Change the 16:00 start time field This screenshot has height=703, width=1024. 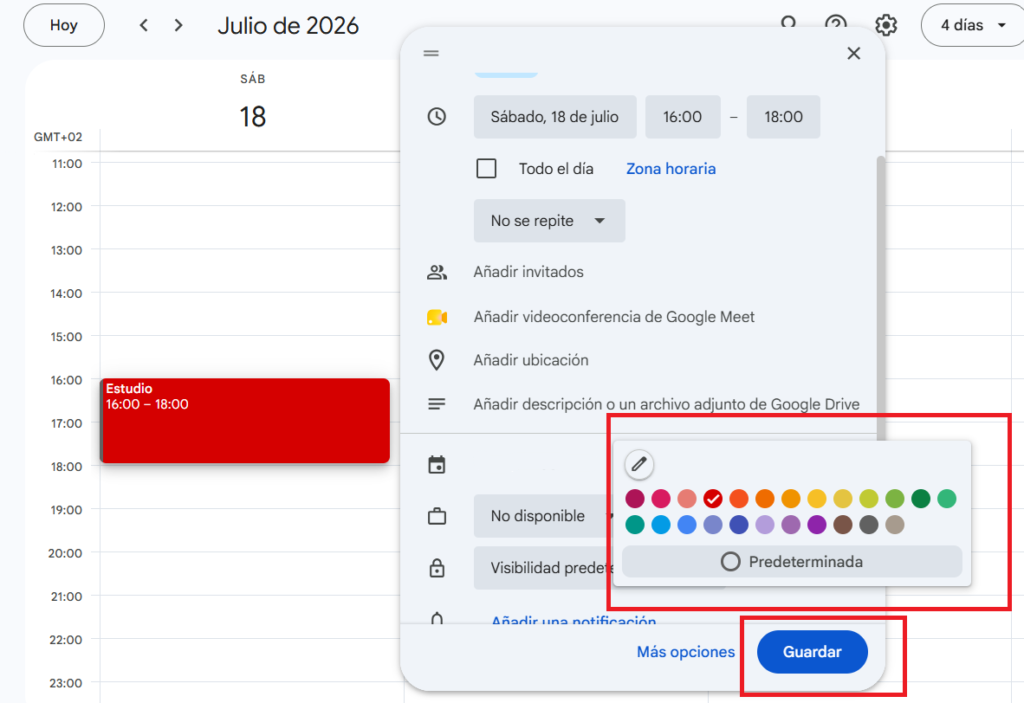[682, 117]
